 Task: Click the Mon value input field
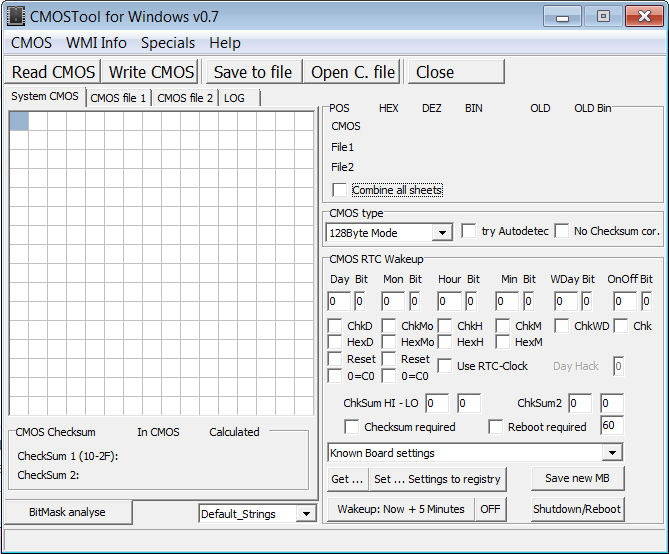[393, 301]
